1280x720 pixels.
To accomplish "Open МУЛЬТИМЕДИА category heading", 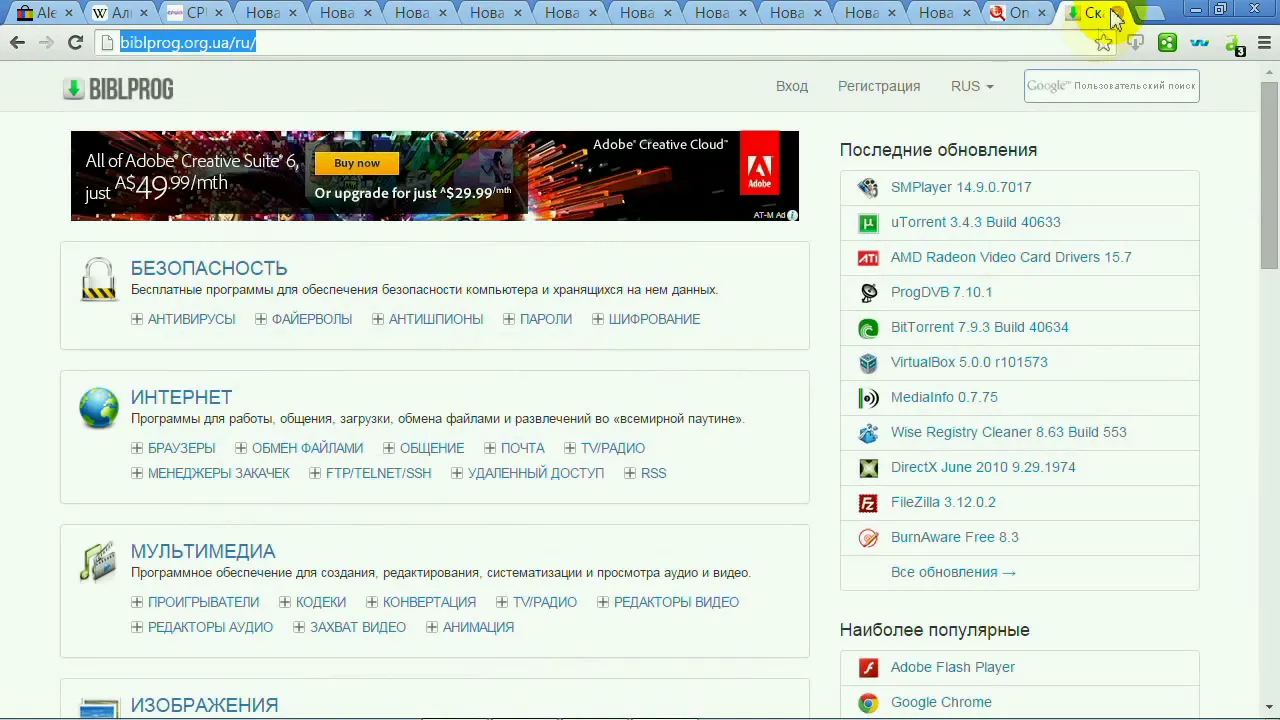I will pos(203,551).
